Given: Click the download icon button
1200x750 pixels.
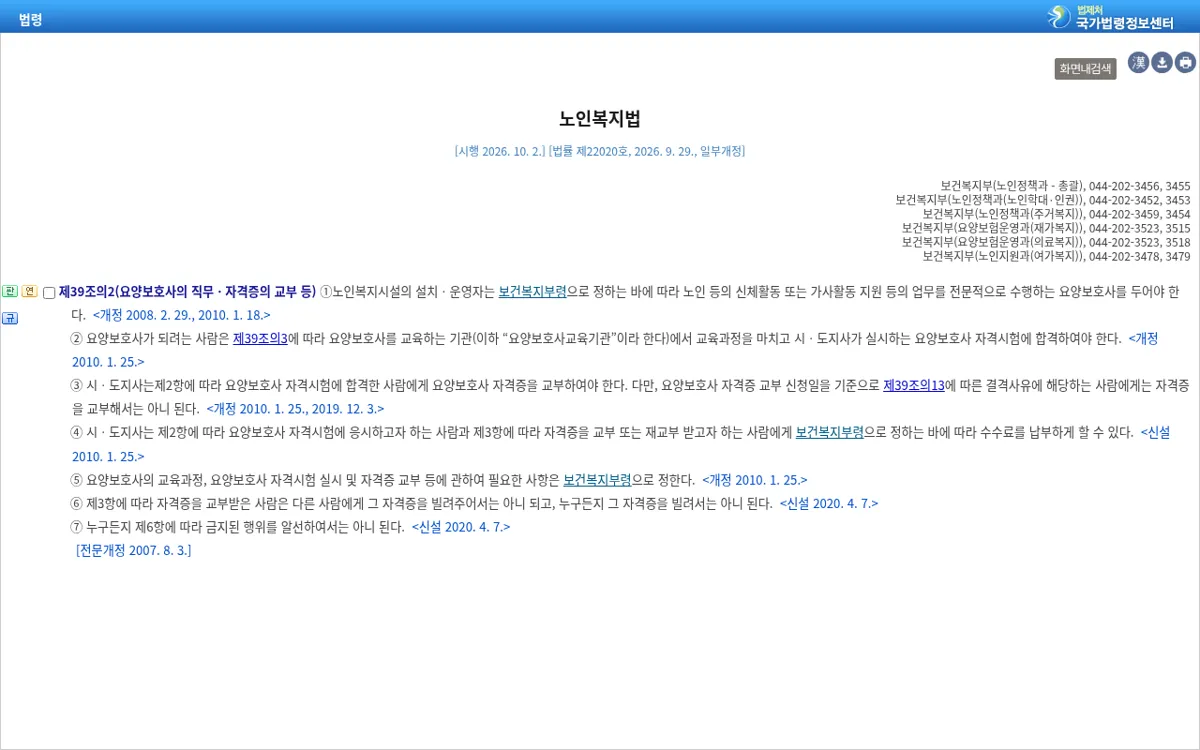Looking at the screenshot, I should click(x=1162, y=63).
